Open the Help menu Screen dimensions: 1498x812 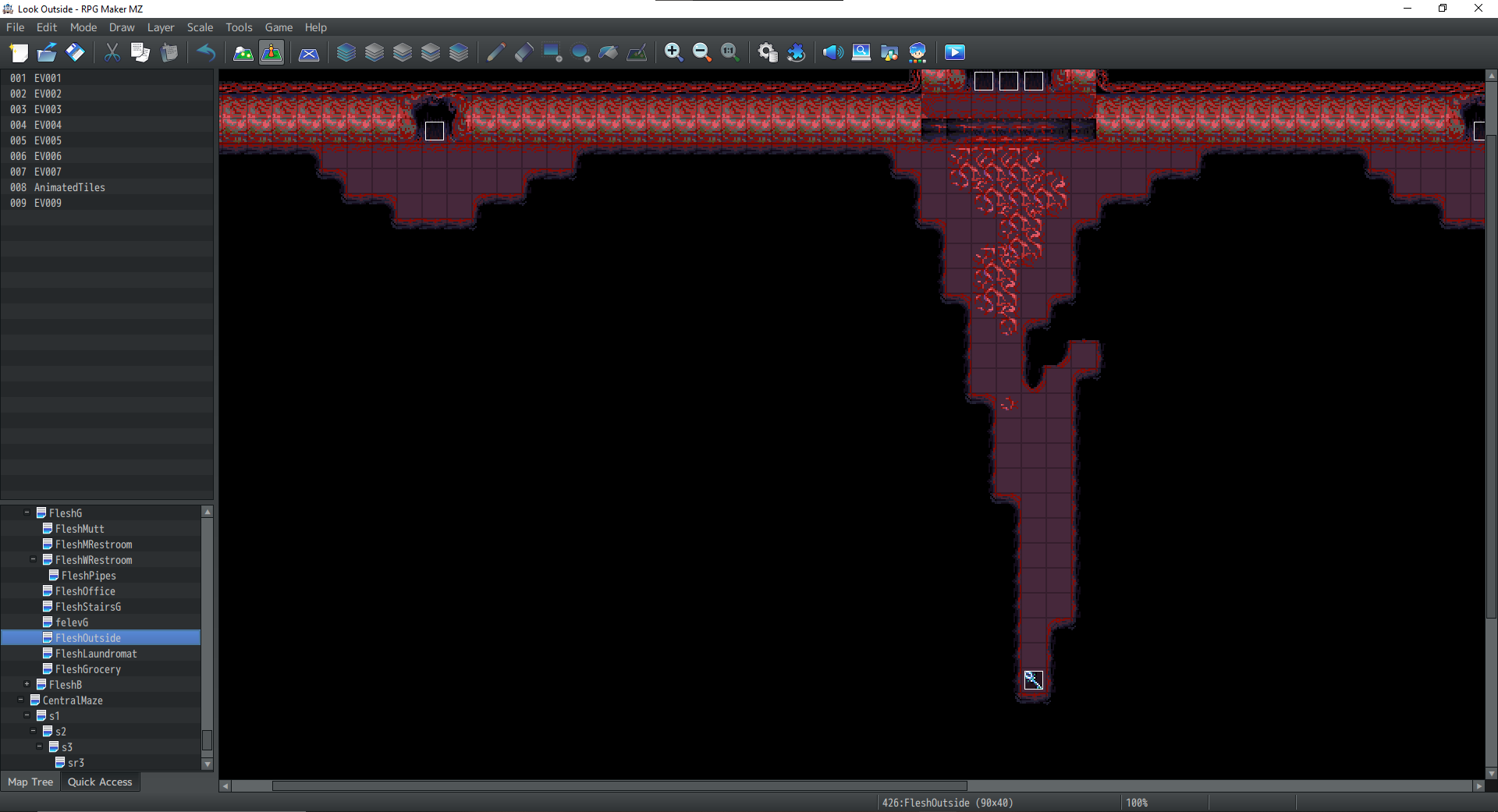(316, 27)
